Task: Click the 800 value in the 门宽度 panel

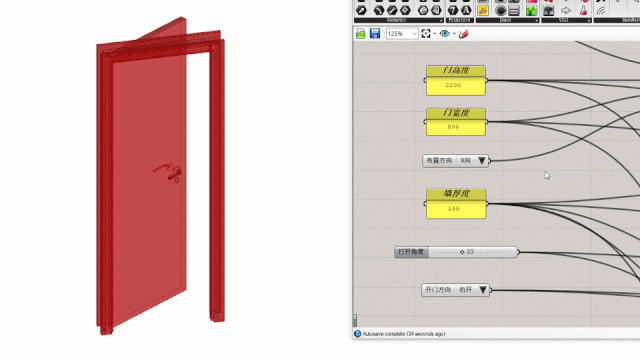Action: point(453,127)
